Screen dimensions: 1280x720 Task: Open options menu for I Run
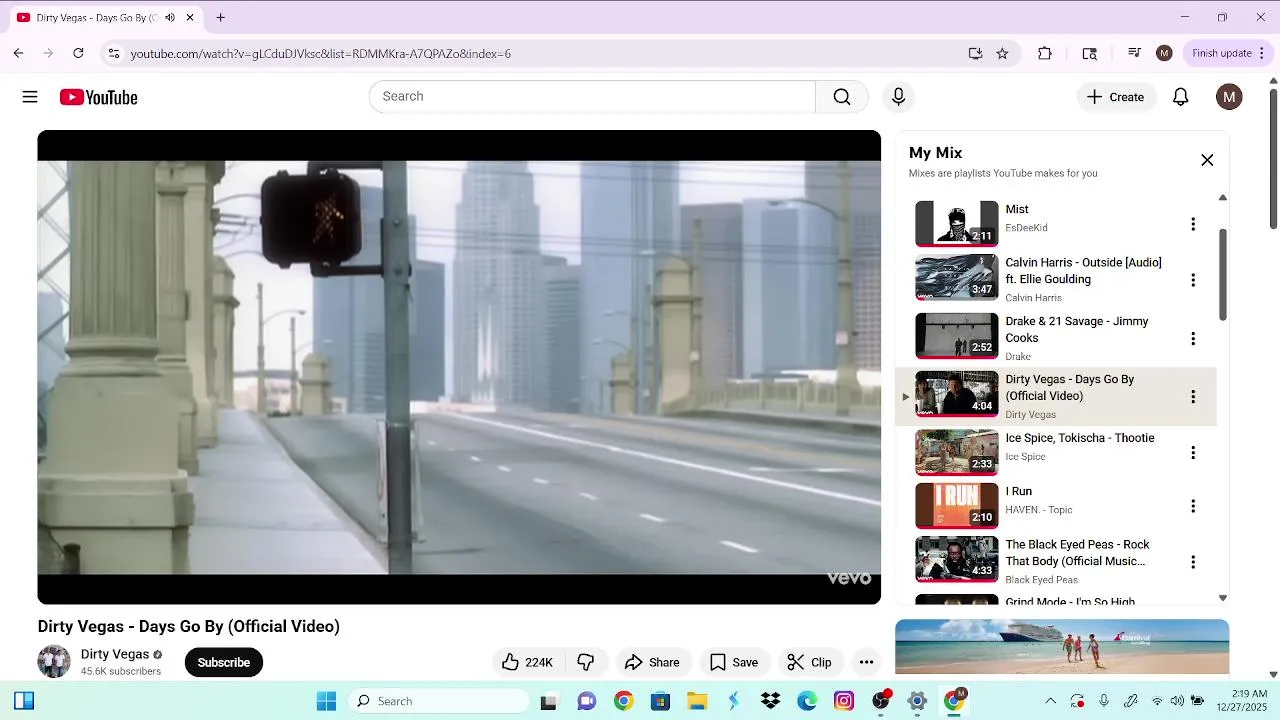point(1192,506)
